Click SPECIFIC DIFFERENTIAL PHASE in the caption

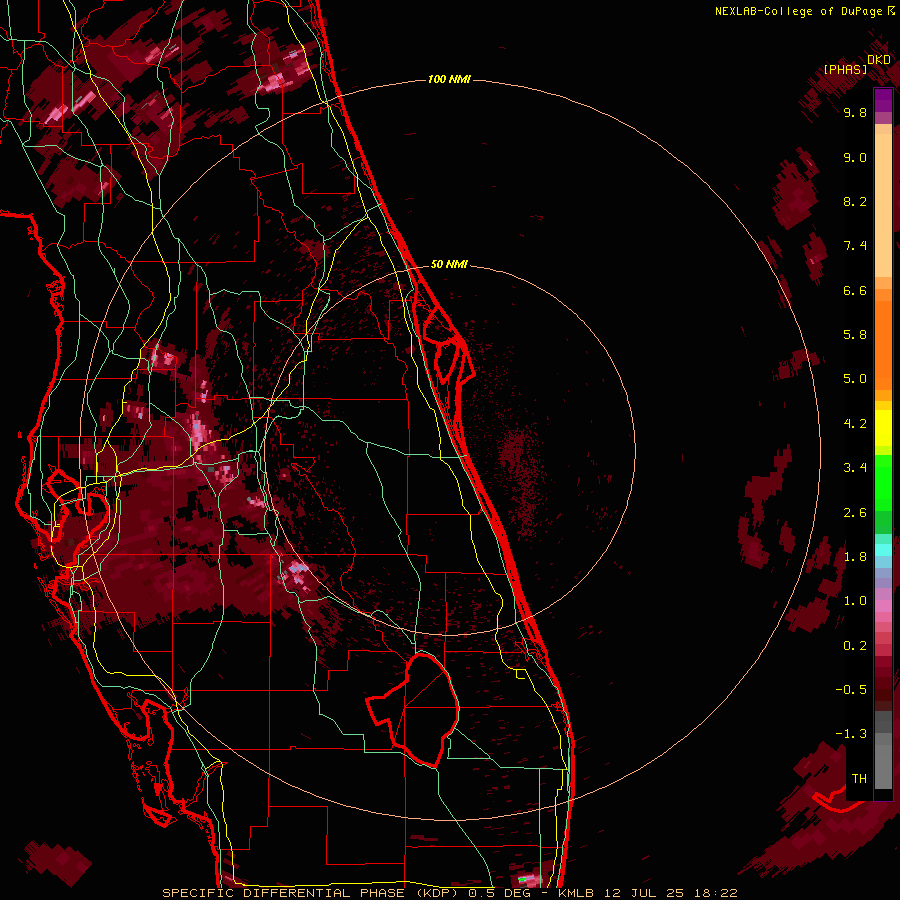283,893
